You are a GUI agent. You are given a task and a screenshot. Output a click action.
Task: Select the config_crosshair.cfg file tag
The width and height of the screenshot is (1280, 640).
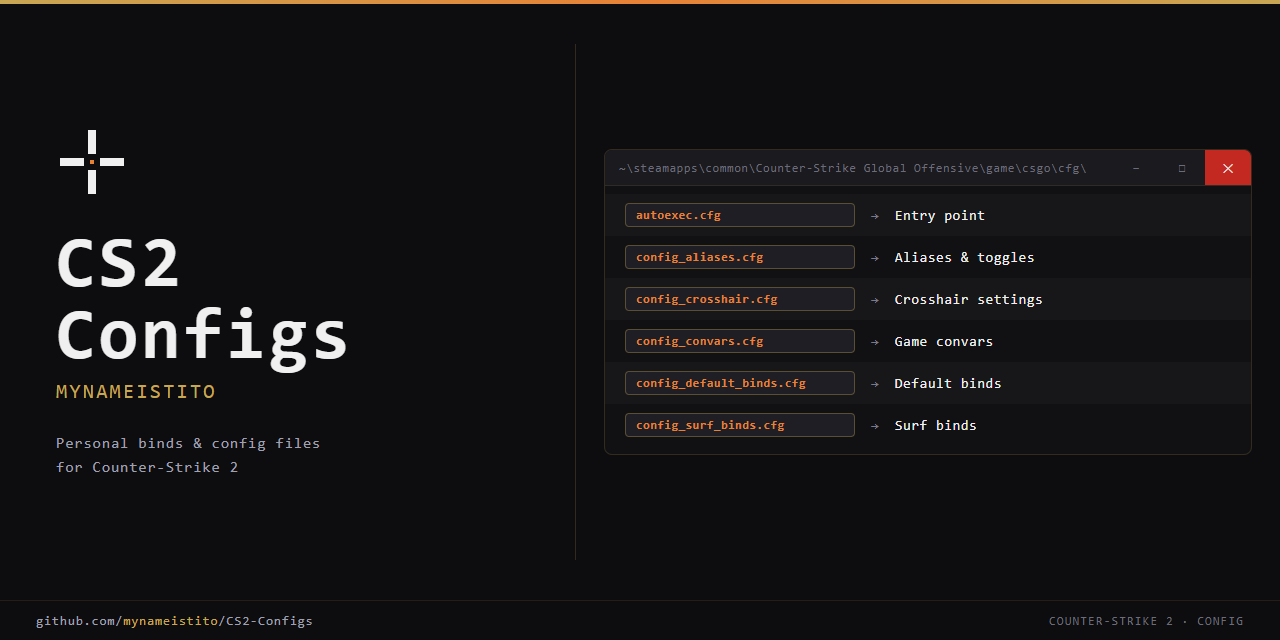click(740, 299)
